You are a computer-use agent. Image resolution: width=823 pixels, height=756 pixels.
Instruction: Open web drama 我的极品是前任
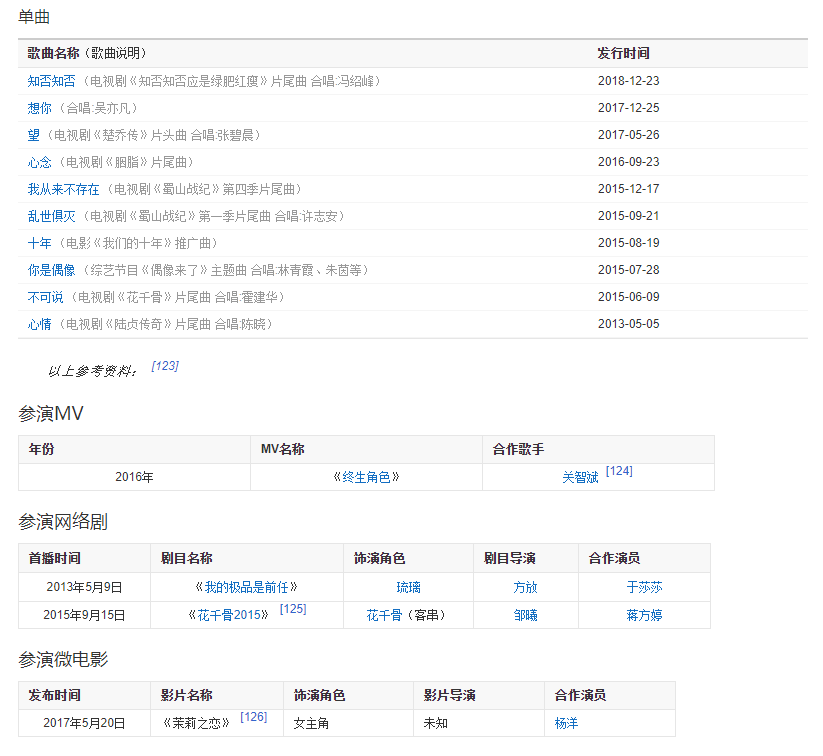(246, 587)
